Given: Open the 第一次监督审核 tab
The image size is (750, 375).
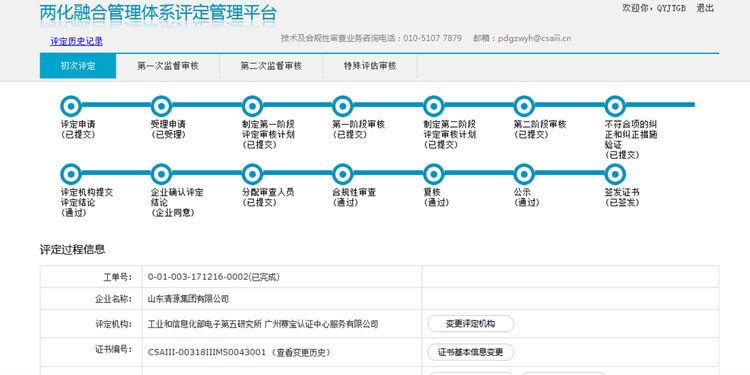Looking at the screenshot, I should [x=168, y=66].
